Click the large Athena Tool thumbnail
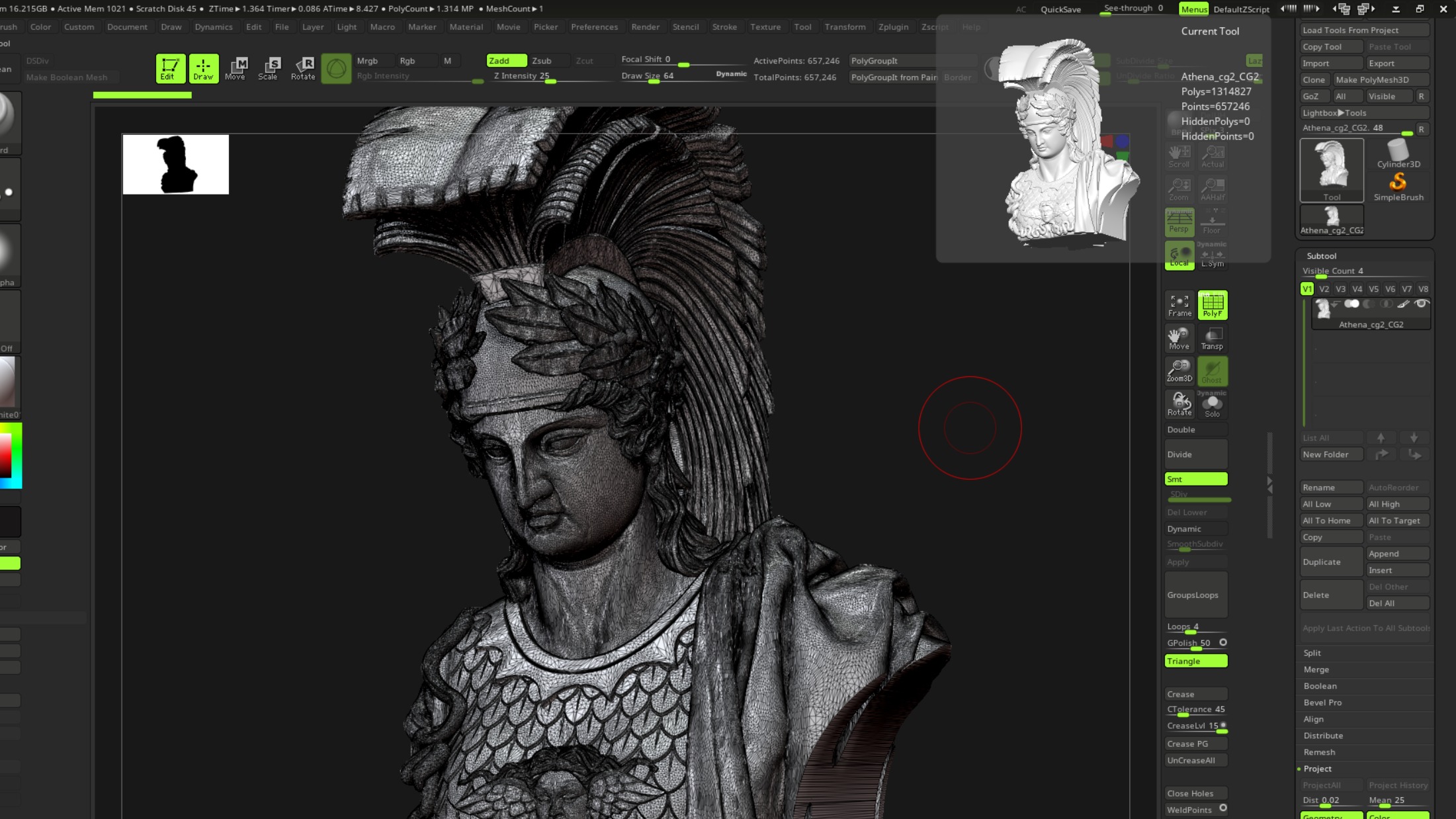Image resolution: width=1456 pixels, height=819 pixels. (1332, 169)
